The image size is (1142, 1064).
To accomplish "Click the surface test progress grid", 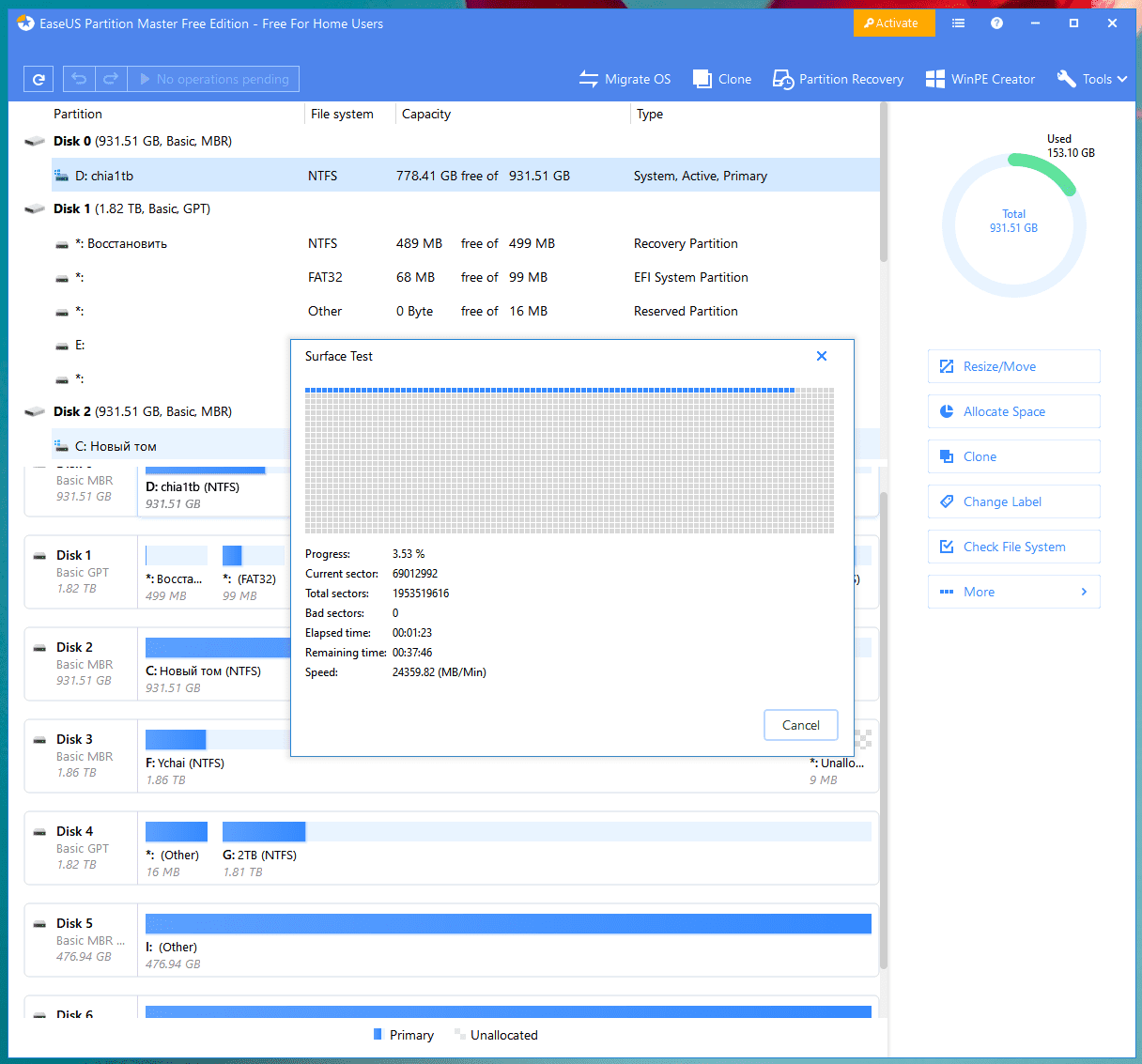I will [x=569, y=460].
